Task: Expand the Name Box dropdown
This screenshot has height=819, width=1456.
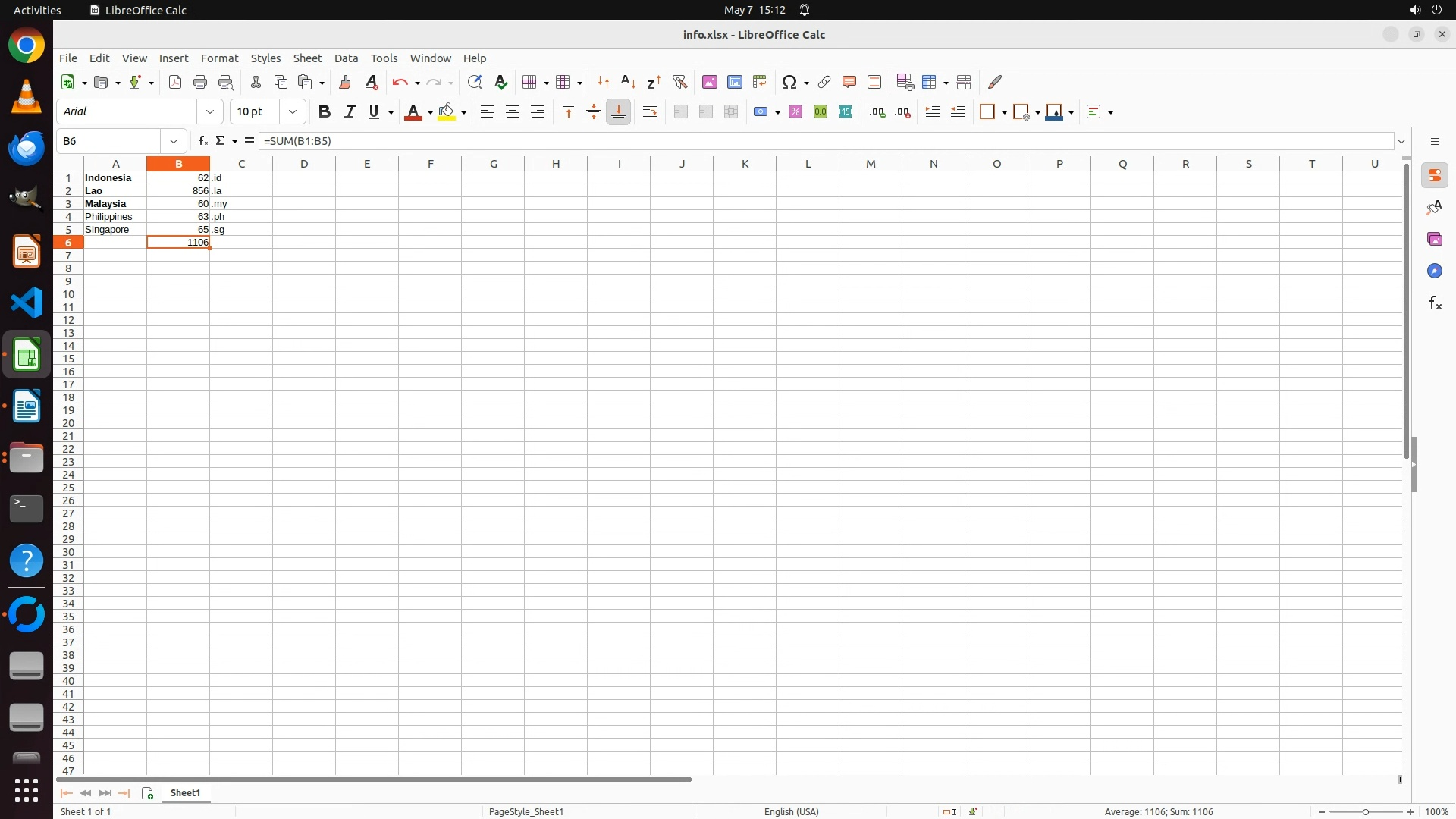Action: tap(174, 141)
